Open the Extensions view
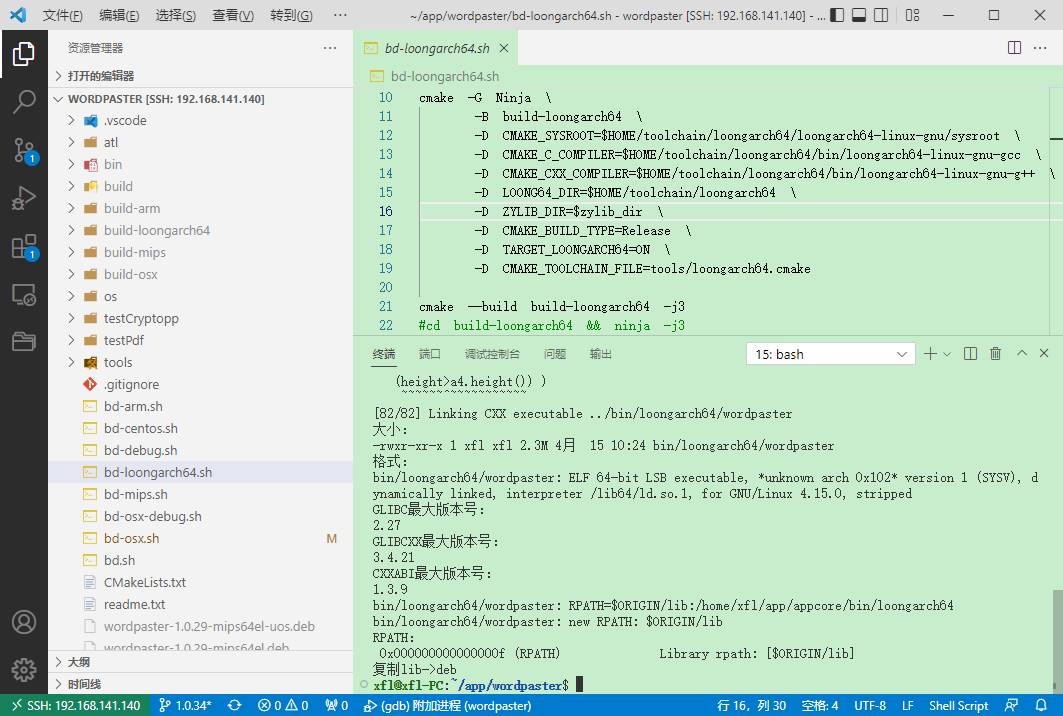This screenshot has height=716, width=1063. [x=24, y=247]
